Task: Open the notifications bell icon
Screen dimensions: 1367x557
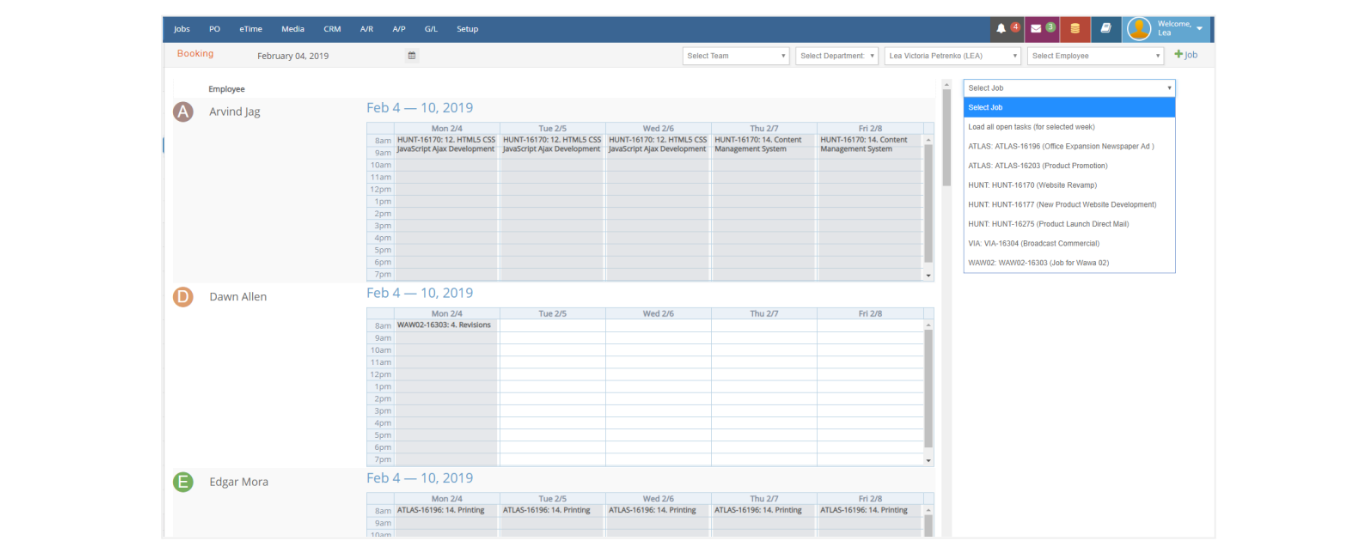Action: pos(1001,29)
